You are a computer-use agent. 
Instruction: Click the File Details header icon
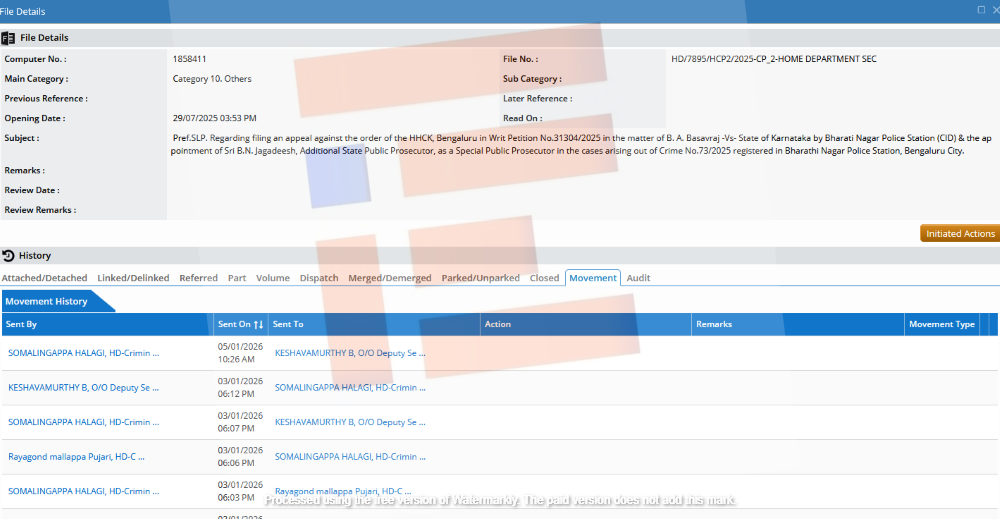(8, 38)
